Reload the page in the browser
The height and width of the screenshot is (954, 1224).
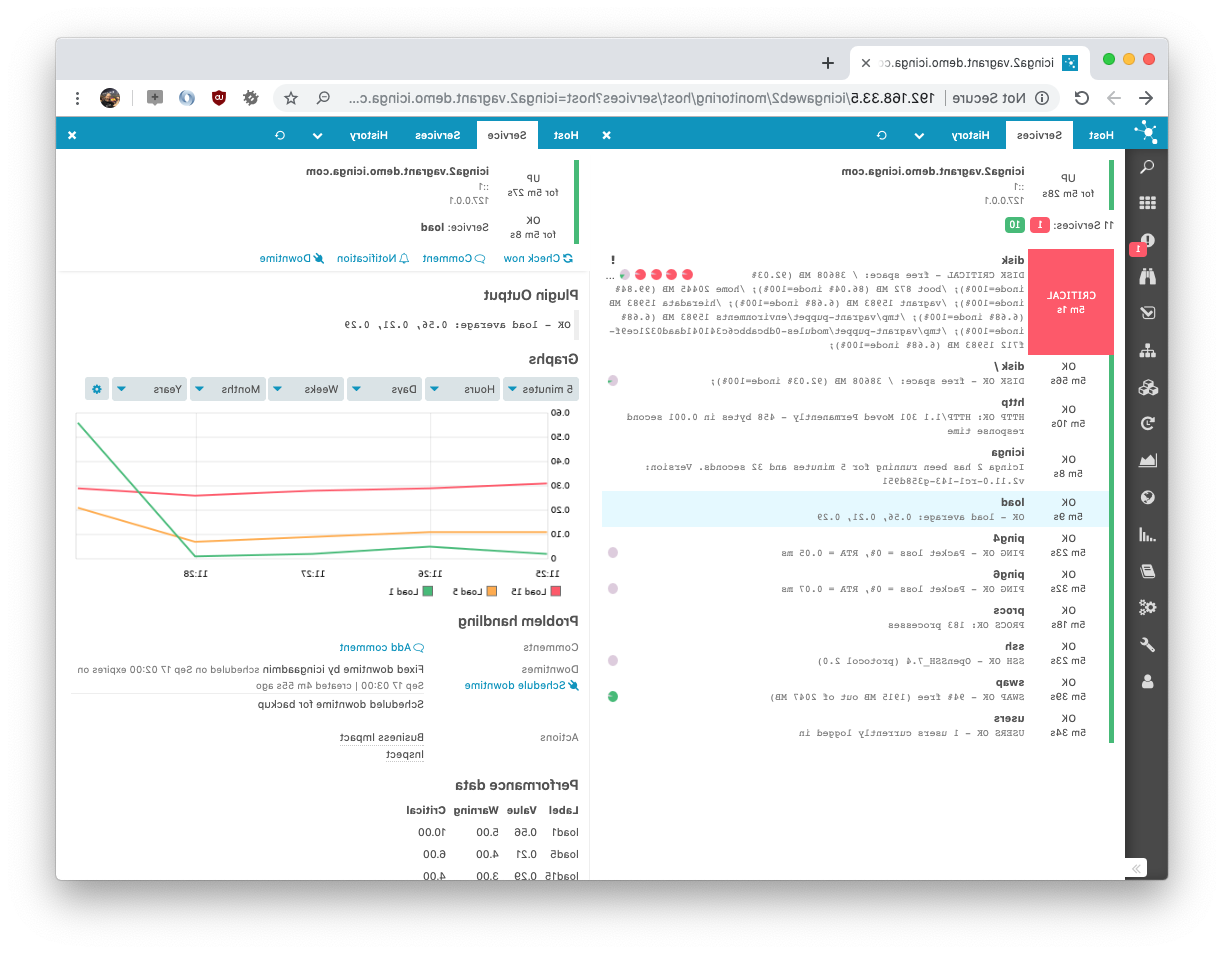coord(1082,98)
